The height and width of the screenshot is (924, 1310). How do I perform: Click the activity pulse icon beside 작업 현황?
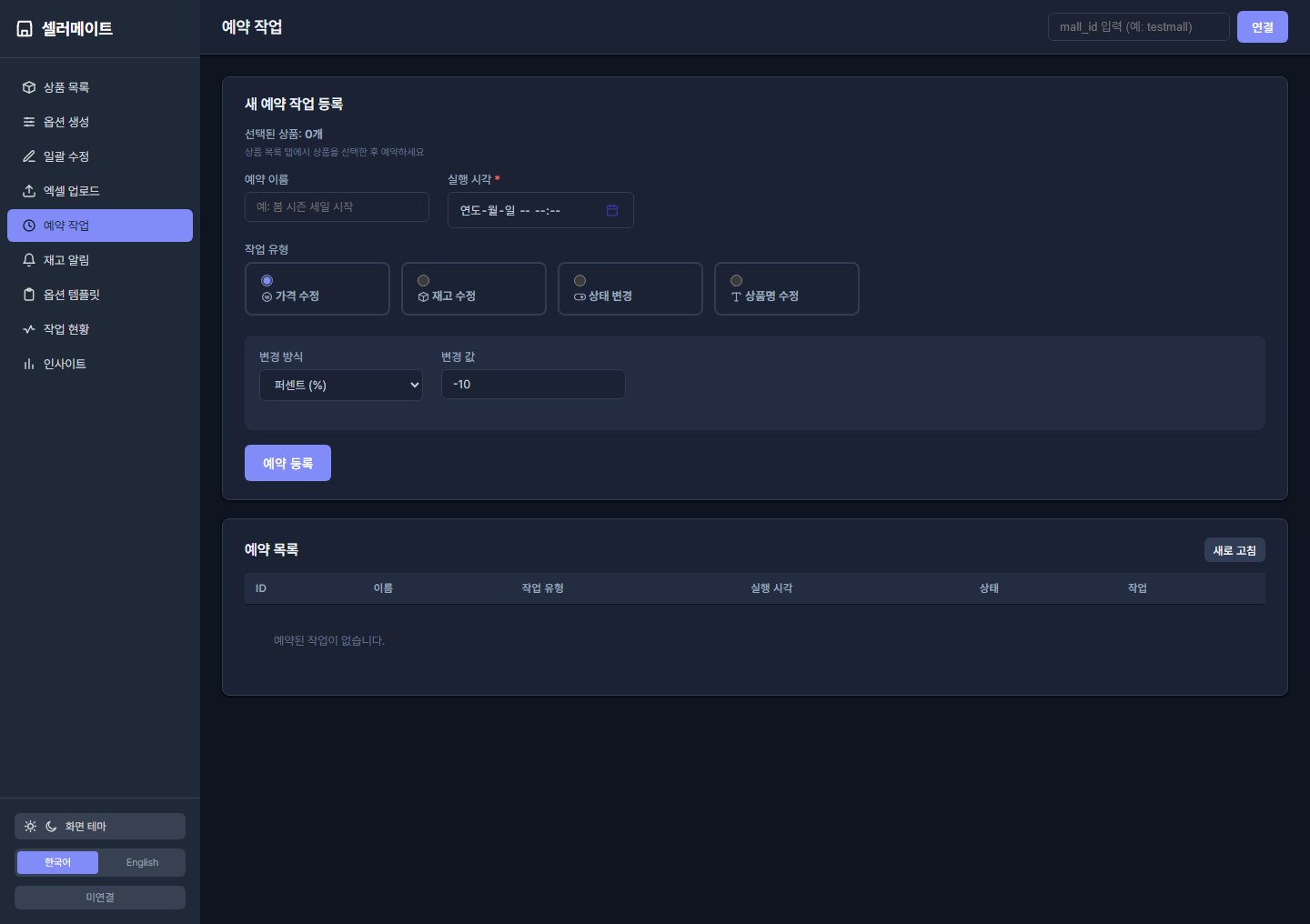point(29,329)
